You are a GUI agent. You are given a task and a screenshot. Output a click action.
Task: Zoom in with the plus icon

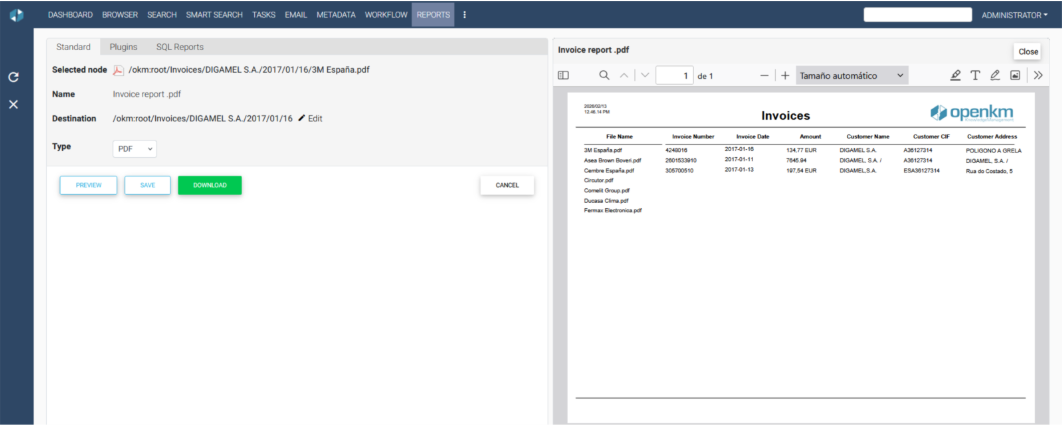pyautogui.click(x=785, y=76)
